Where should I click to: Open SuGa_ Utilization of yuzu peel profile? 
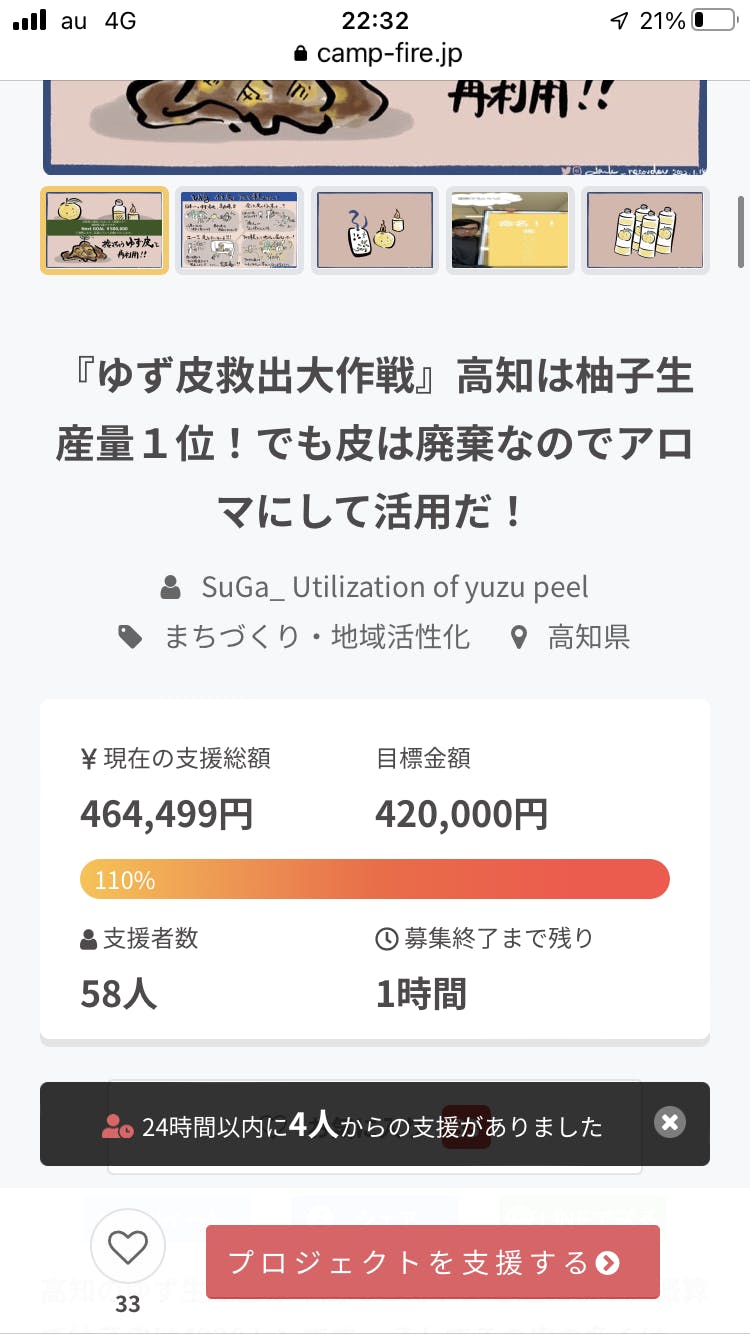[394, 586]
